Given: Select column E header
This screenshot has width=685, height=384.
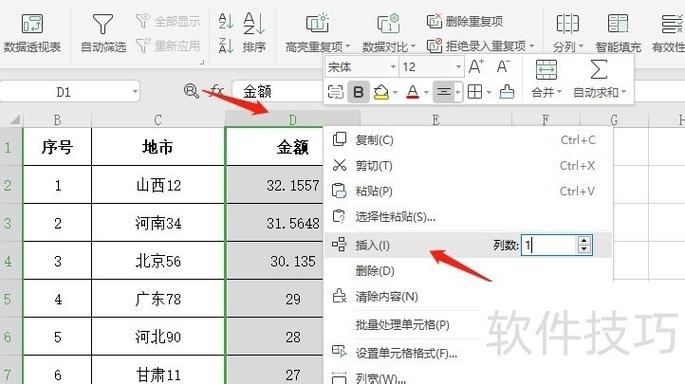Looking at the screenshot, I should (436, 119).
